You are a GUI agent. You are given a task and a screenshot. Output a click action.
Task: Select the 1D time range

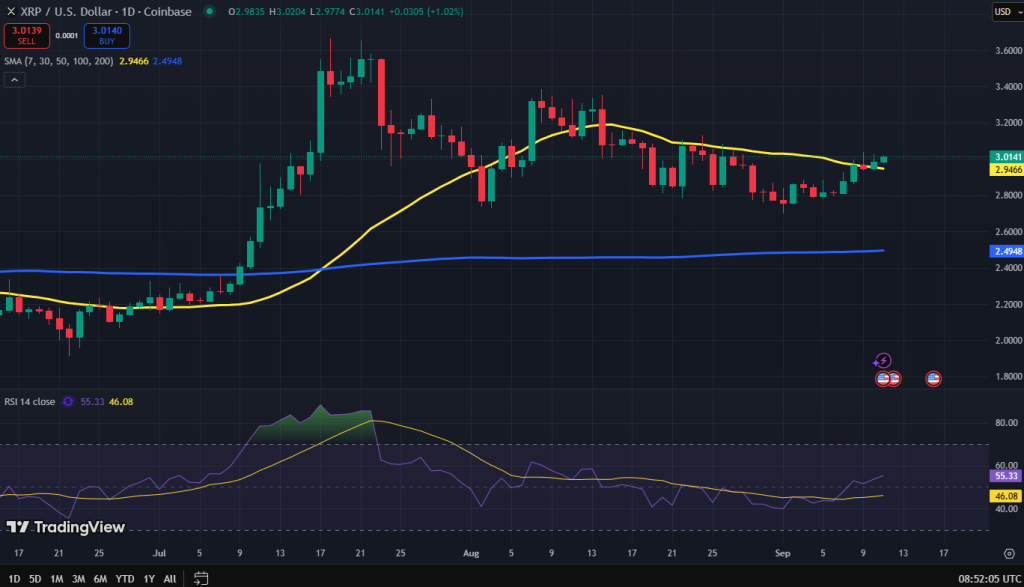14,579
